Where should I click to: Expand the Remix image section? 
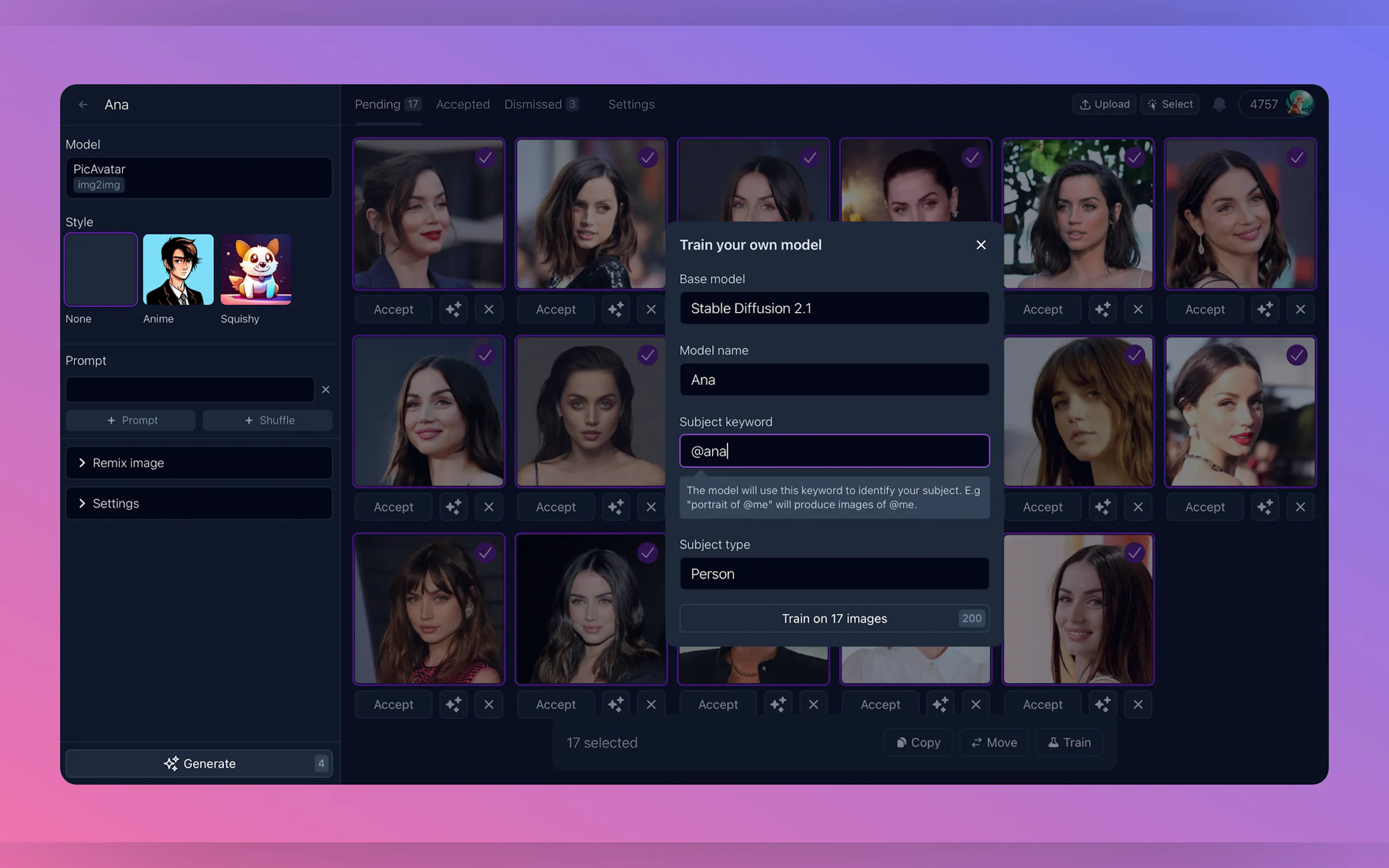tap(199, 463)
